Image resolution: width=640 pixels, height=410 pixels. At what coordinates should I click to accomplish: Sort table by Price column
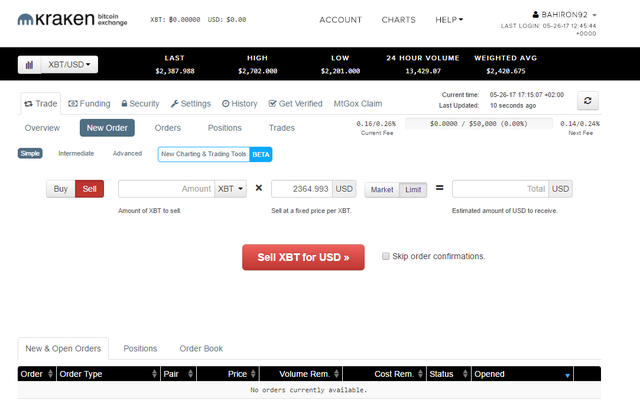pyautogui.click(x=227, y=374)
